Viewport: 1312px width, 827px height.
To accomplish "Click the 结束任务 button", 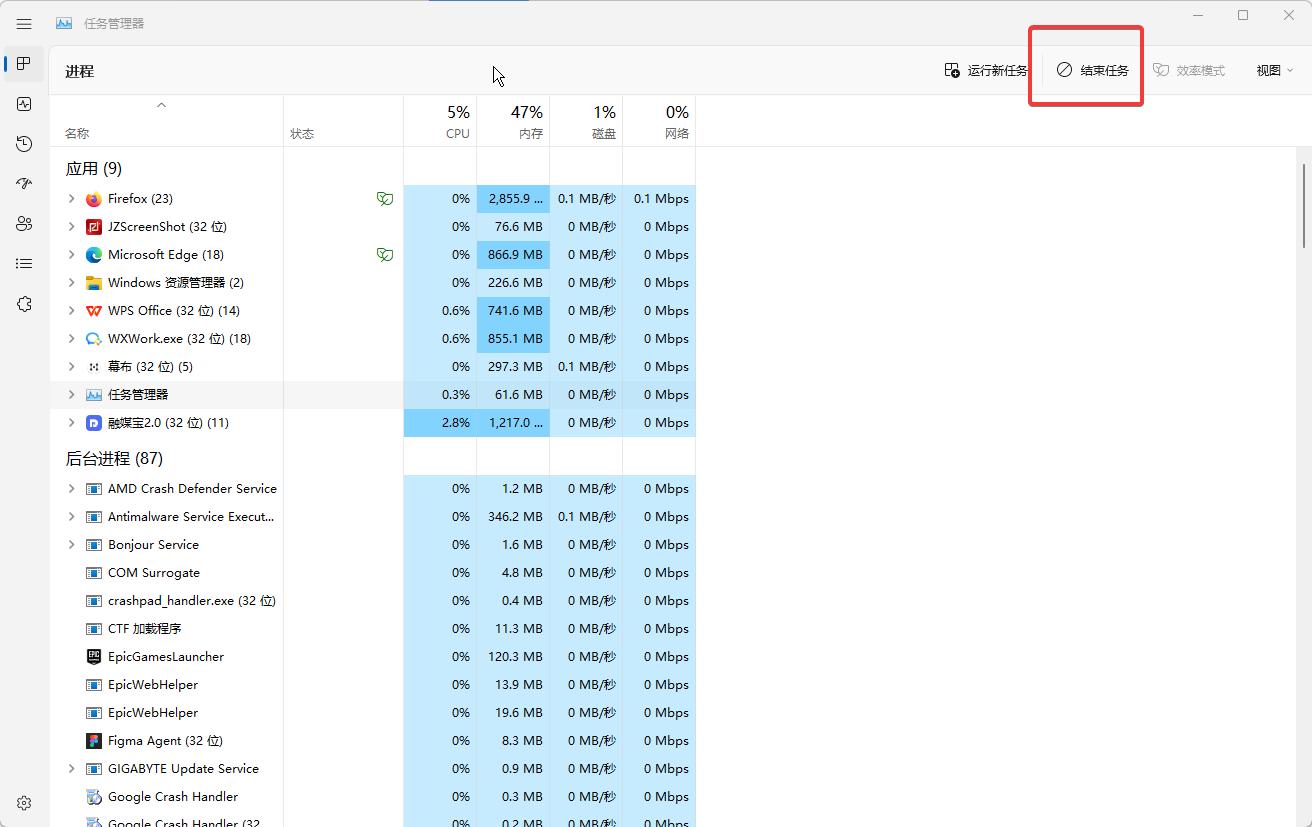I will [1092, 71].
